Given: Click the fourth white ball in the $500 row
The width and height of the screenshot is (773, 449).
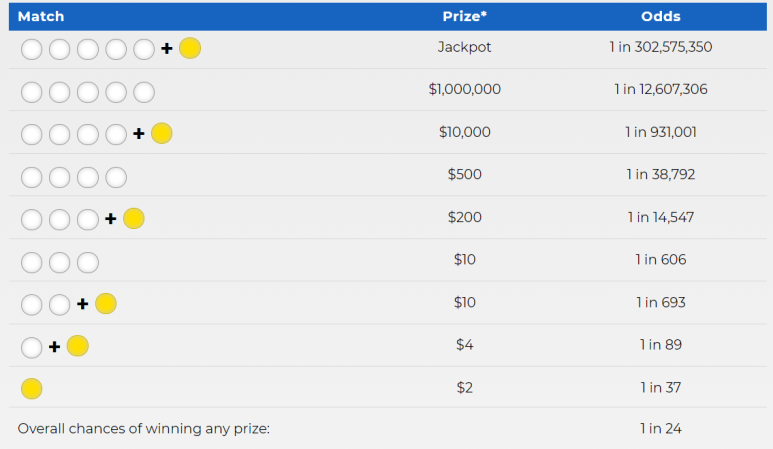Looking at the screenshot, I should (x=116, y=177).
